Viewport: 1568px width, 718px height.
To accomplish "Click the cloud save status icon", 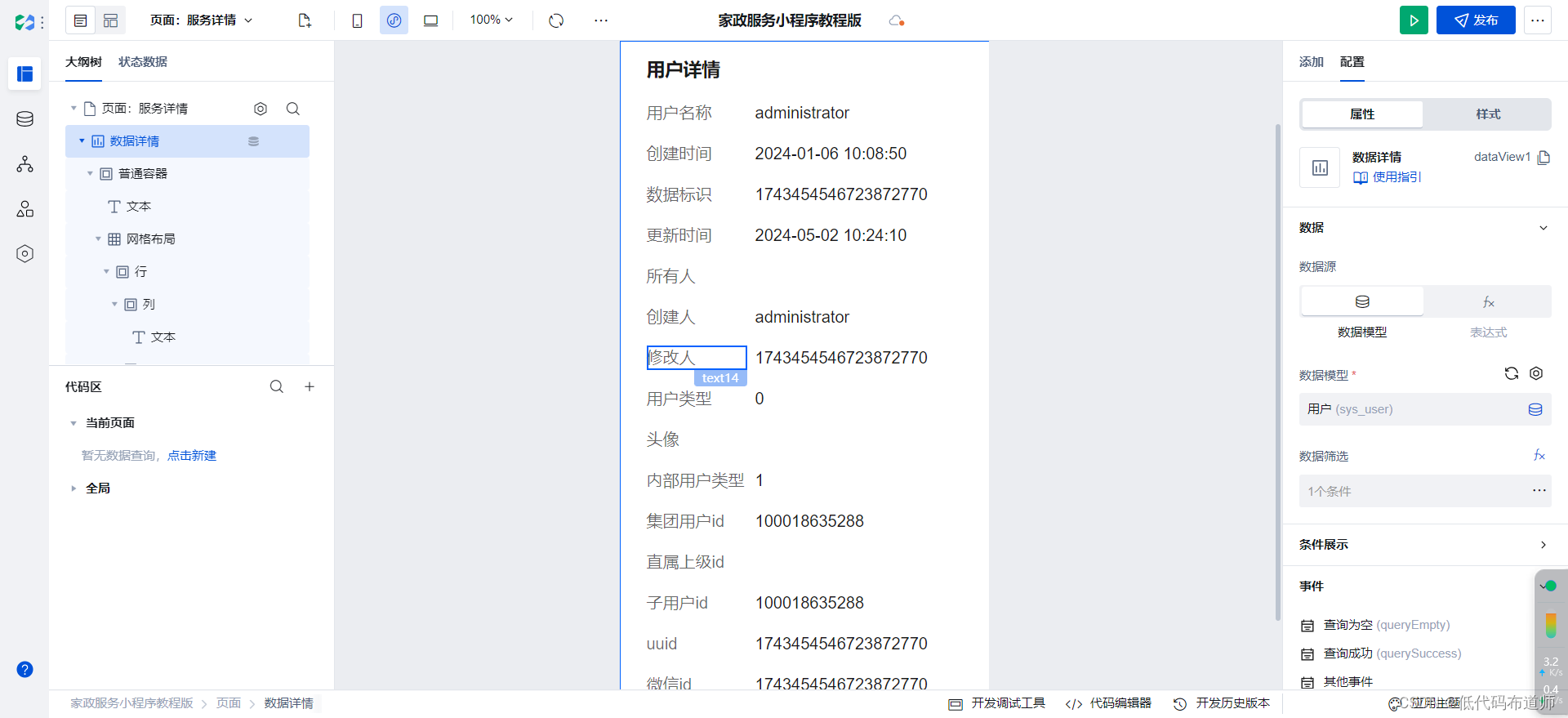I will 896,20.
